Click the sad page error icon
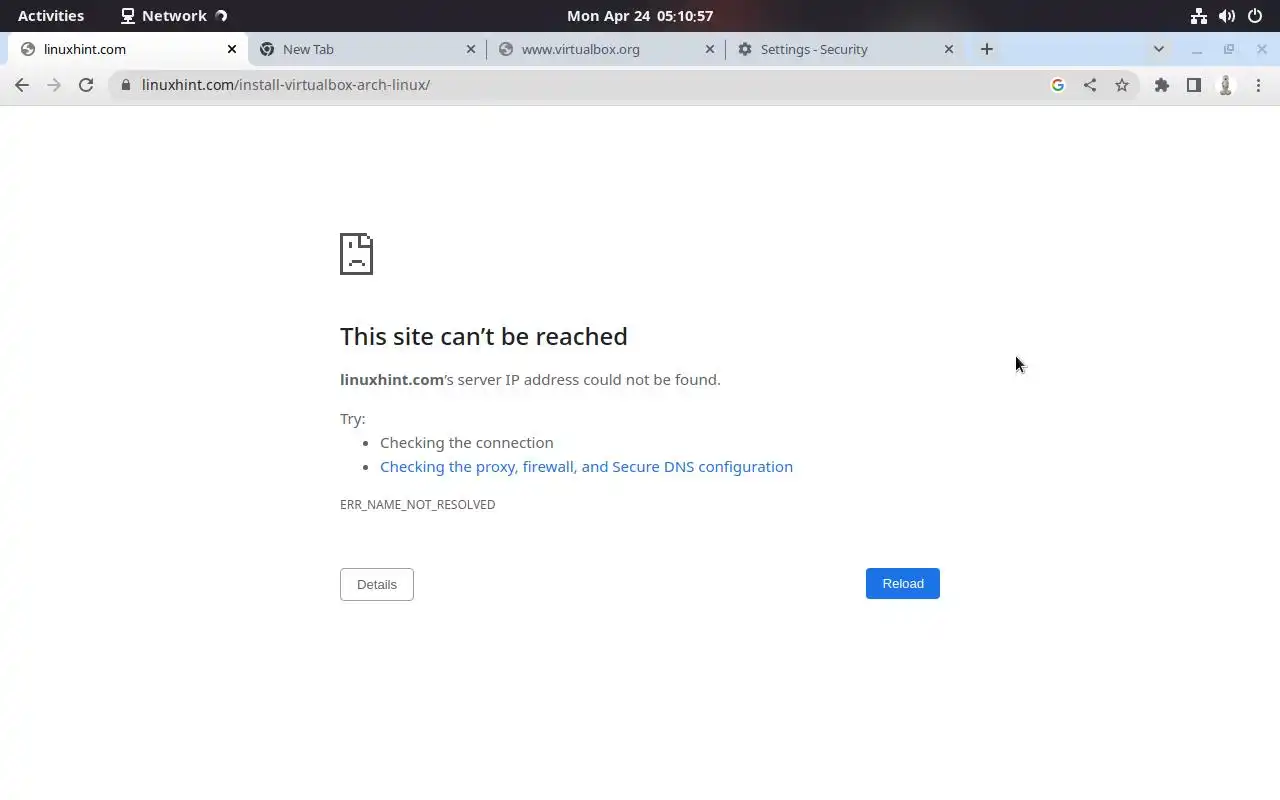 coord(356,254)
